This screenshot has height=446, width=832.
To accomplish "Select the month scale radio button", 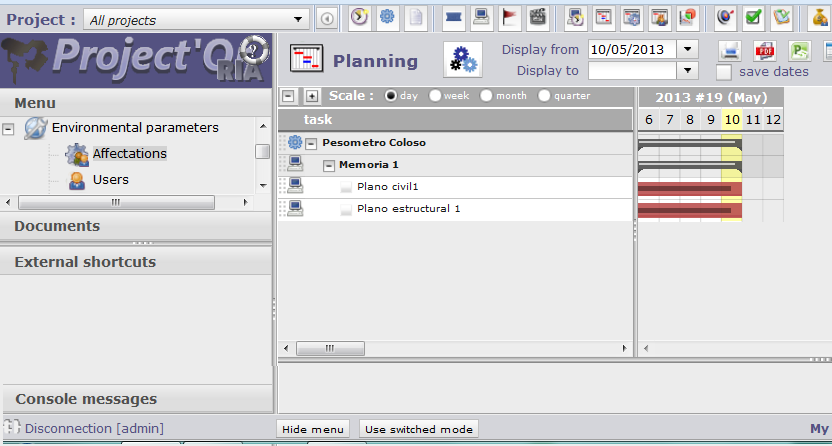I will [x=486, y=96].
